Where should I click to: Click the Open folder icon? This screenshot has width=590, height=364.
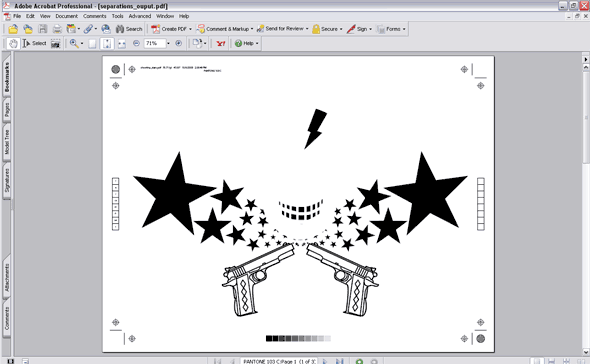pyautogui.click(x=13, y=29)
